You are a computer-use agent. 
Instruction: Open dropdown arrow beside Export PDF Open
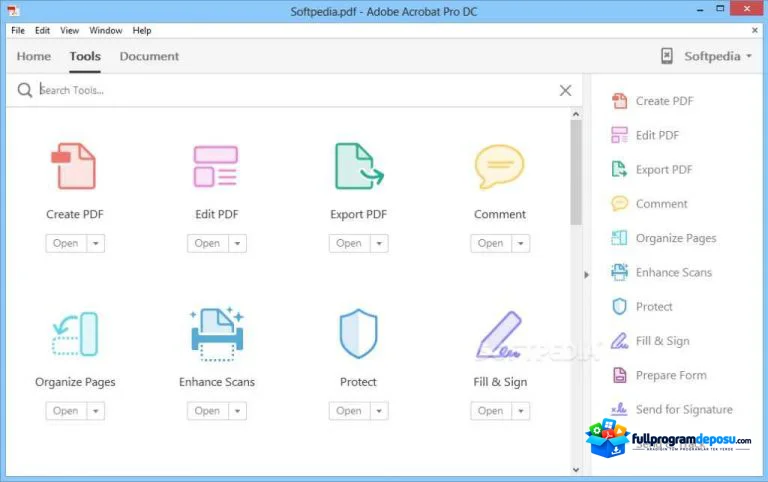point(379,243)
